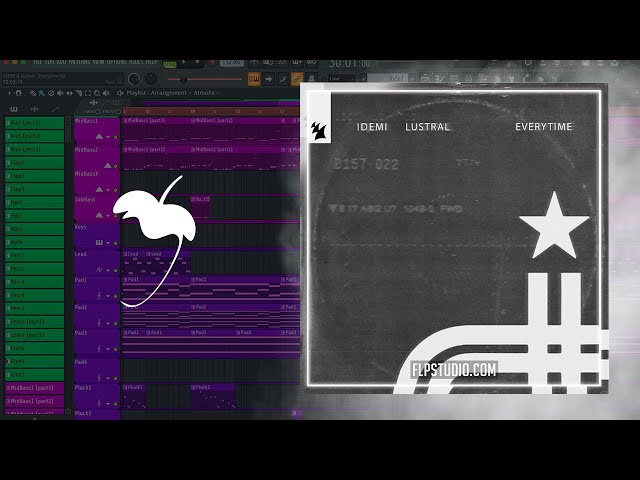Open Pad1 track dropdown arrow
This screenshot has width=640, height=480.
coord(108,296)
